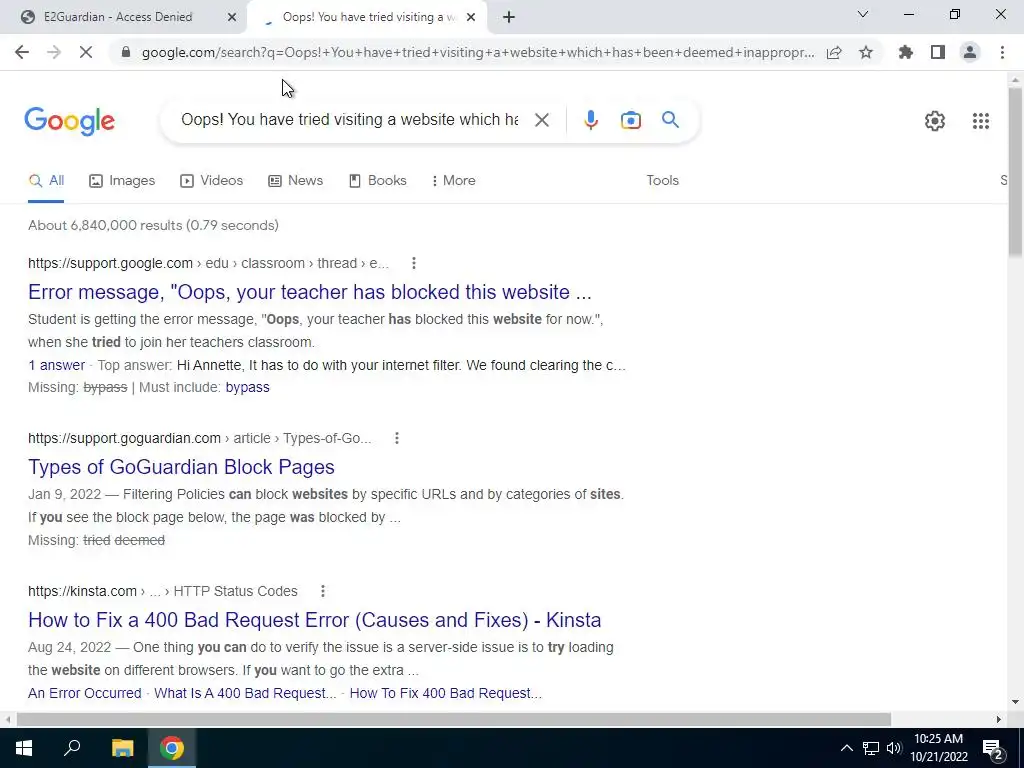
Task: Open the Windows Start menu
Action: pos(24,748)
